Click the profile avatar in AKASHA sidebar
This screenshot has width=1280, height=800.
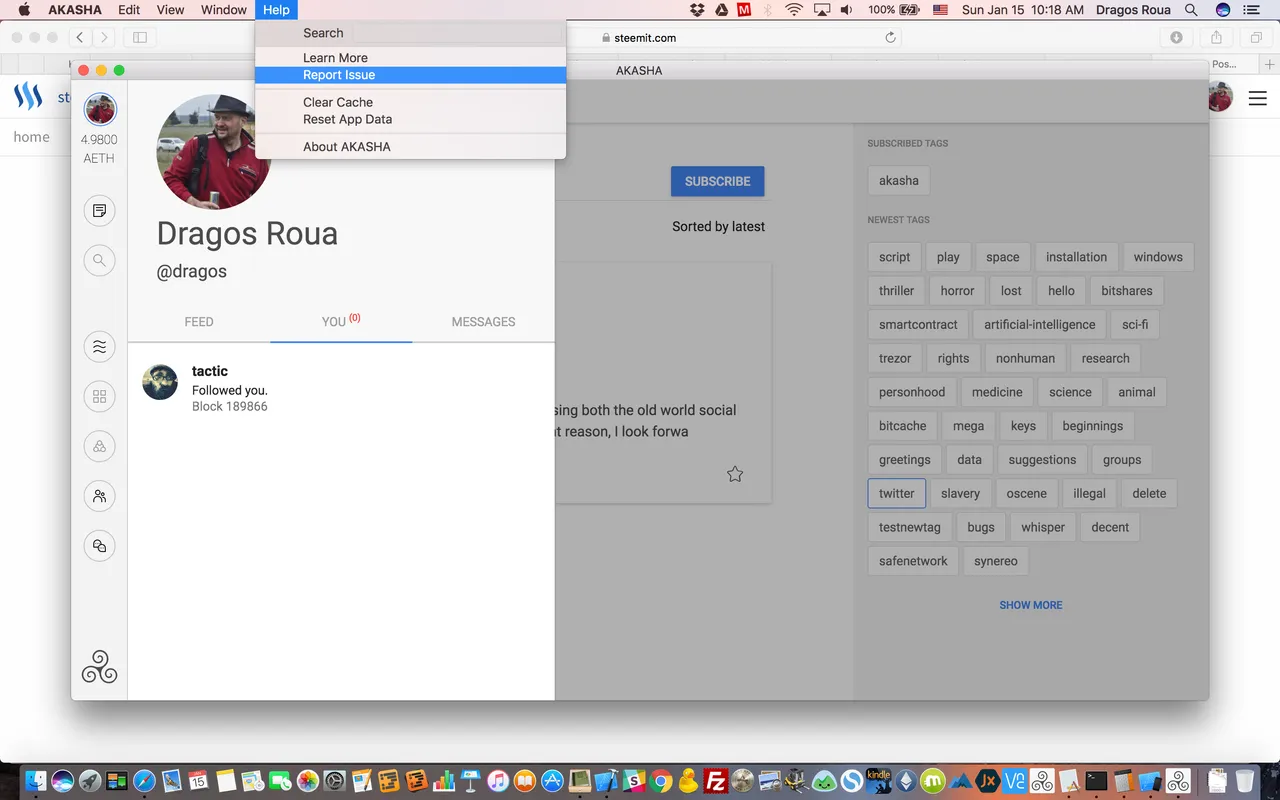[x=100, y=109]
